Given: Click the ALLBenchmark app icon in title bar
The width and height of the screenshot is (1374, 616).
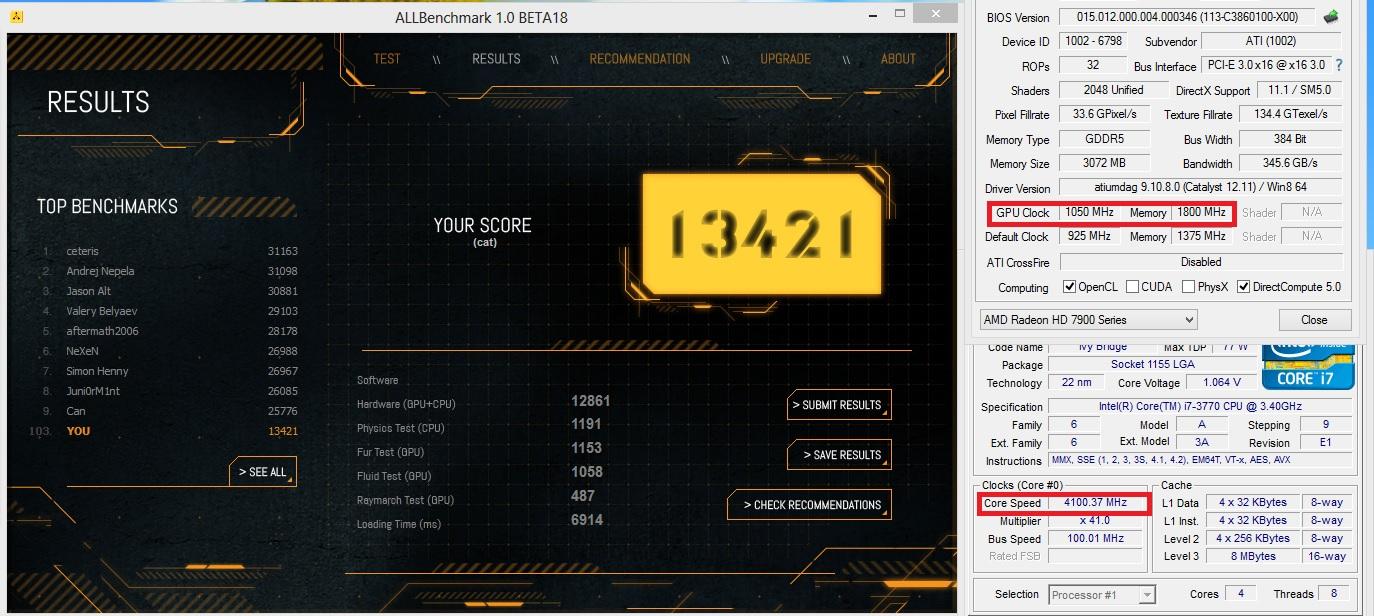Looking at the screenshot, I should 17,17.
